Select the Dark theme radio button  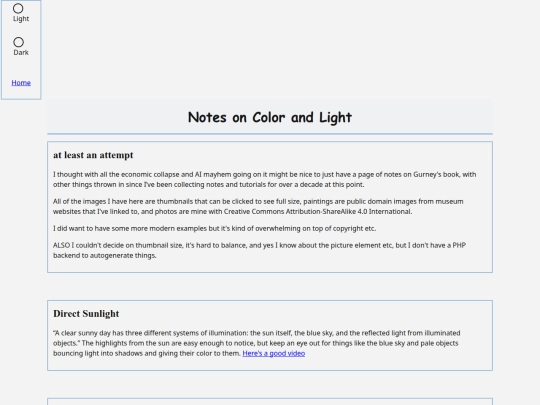[x=18, y=42]
